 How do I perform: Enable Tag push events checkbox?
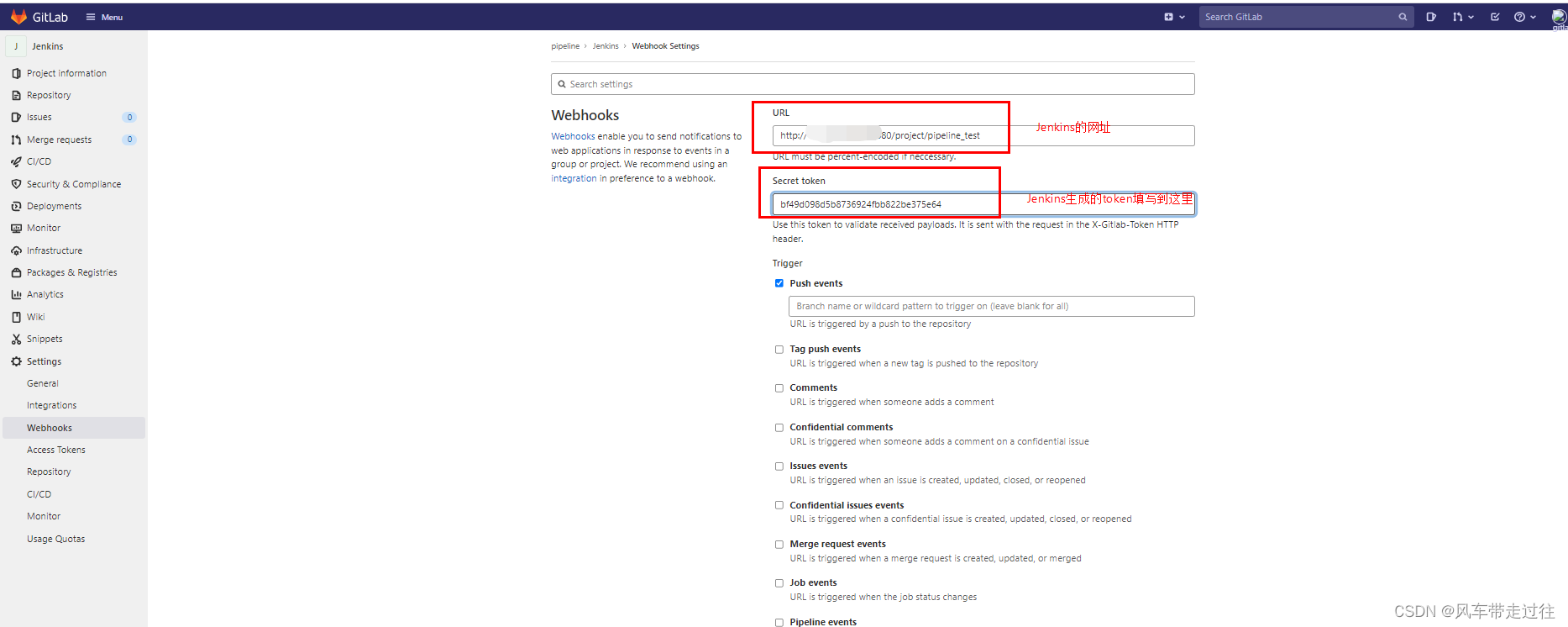779,350
